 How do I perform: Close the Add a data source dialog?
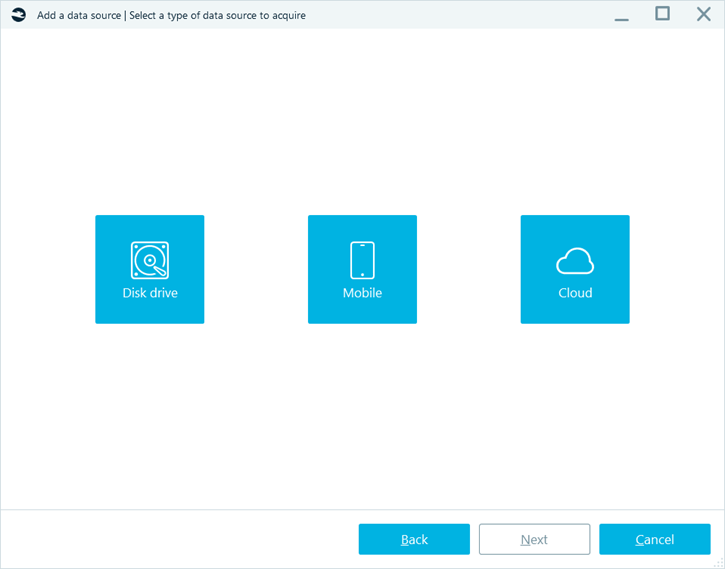pos(703,14)
